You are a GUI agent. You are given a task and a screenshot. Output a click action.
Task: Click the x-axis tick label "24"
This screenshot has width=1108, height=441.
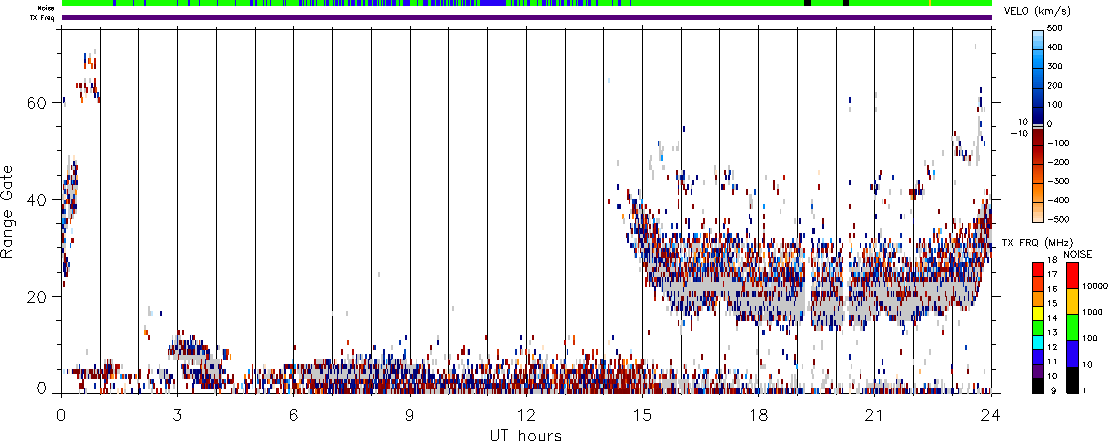[990, 414]
